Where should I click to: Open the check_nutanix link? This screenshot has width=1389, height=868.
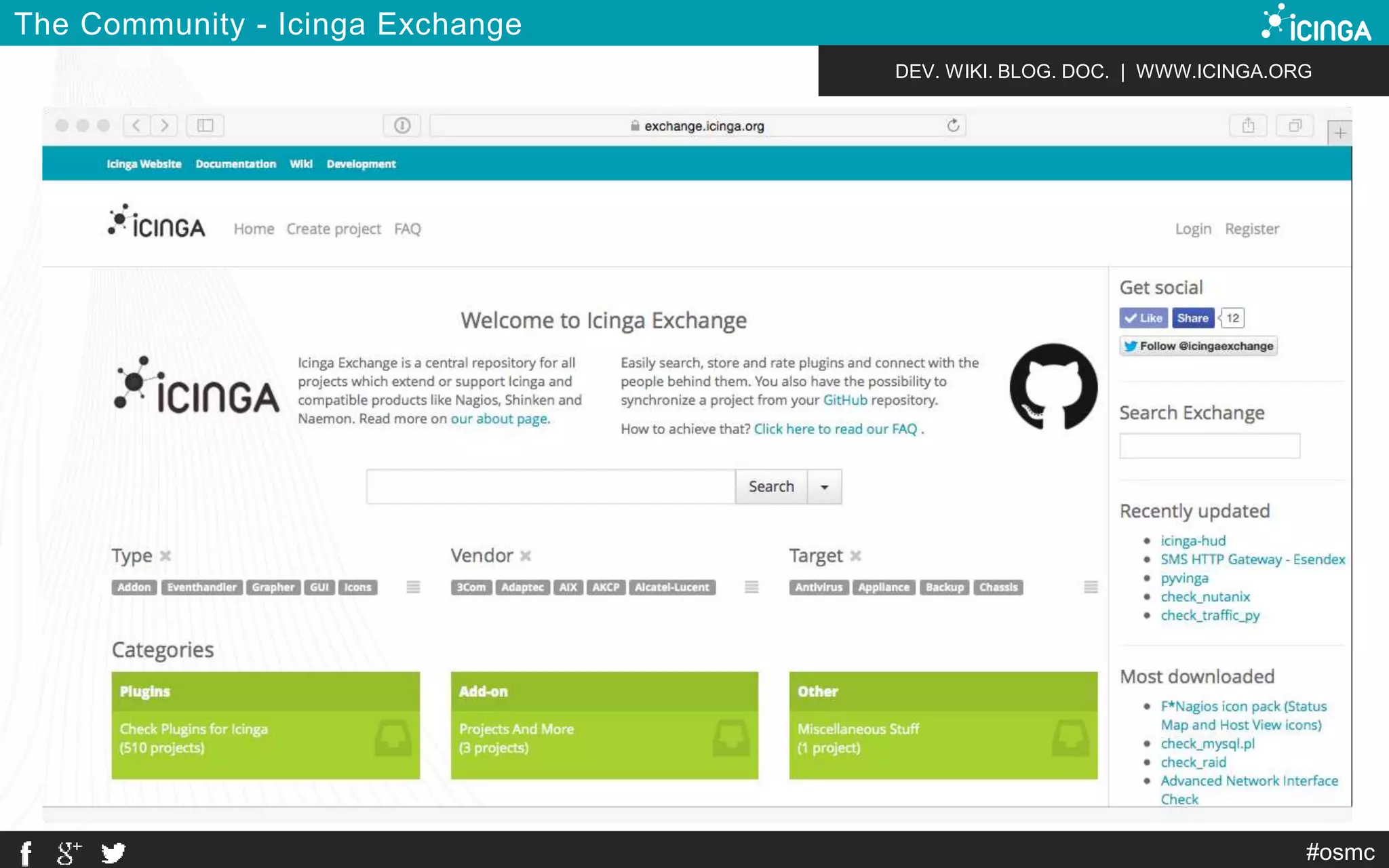click(1205, 597)
